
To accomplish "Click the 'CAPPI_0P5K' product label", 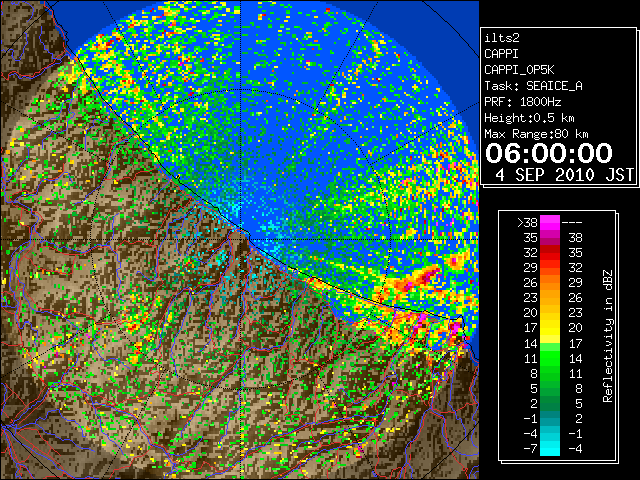I will pyautogui.click(x=519, y=70).
